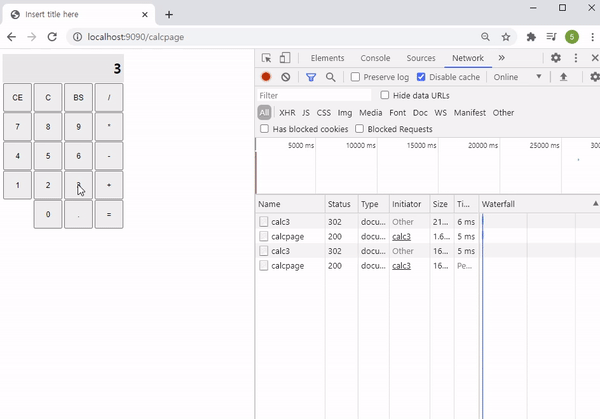Open the Chrome three-dot menu
Image resolution: width=600 pixels, height=419 pixels.
coord(592,37)
